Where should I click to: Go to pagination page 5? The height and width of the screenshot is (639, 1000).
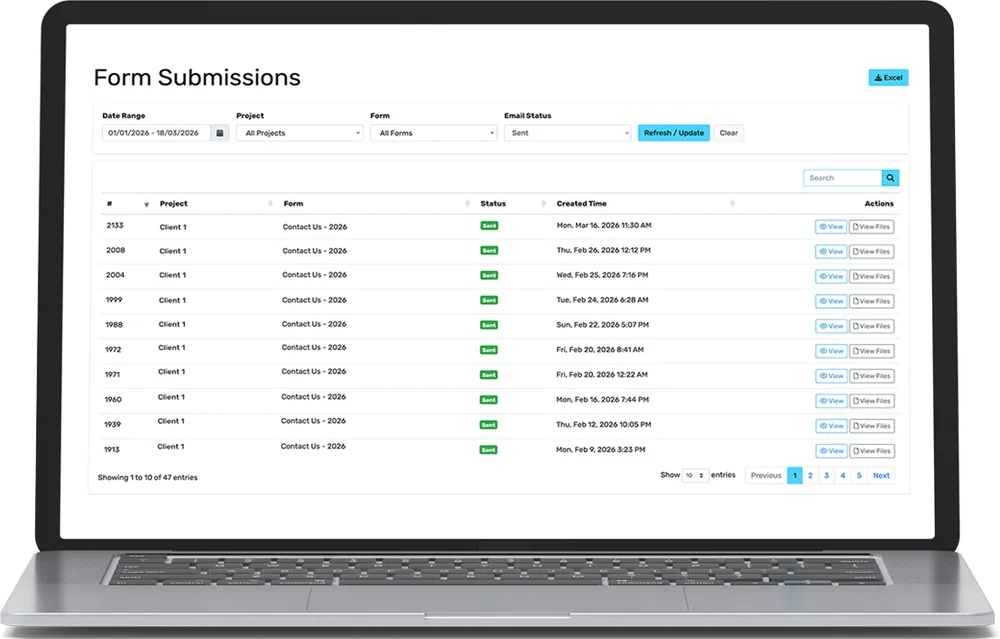[x=859, y=476]
